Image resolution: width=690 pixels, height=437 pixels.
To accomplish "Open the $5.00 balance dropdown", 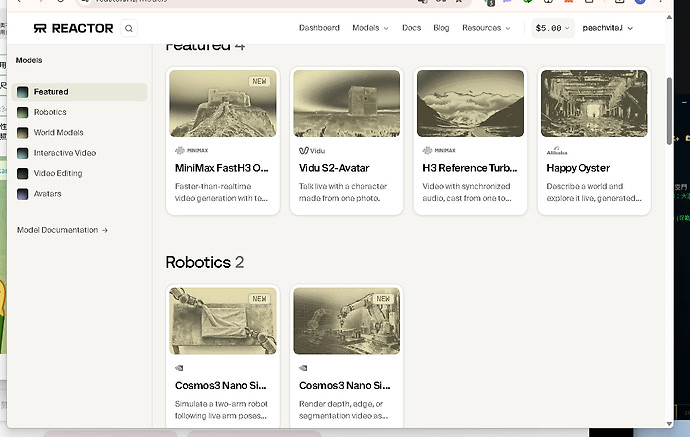I will click(552, 28).
